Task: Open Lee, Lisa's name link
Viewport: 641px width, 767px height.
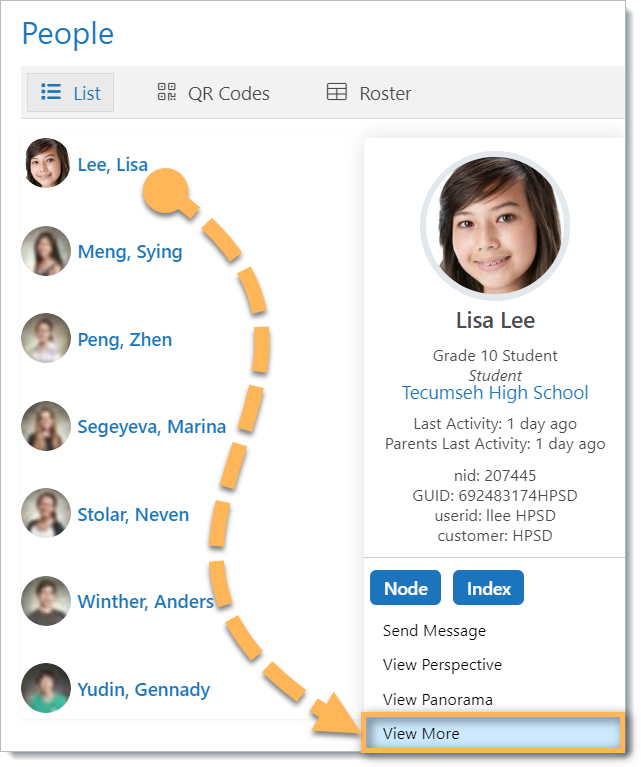Action: click(113, 165)
